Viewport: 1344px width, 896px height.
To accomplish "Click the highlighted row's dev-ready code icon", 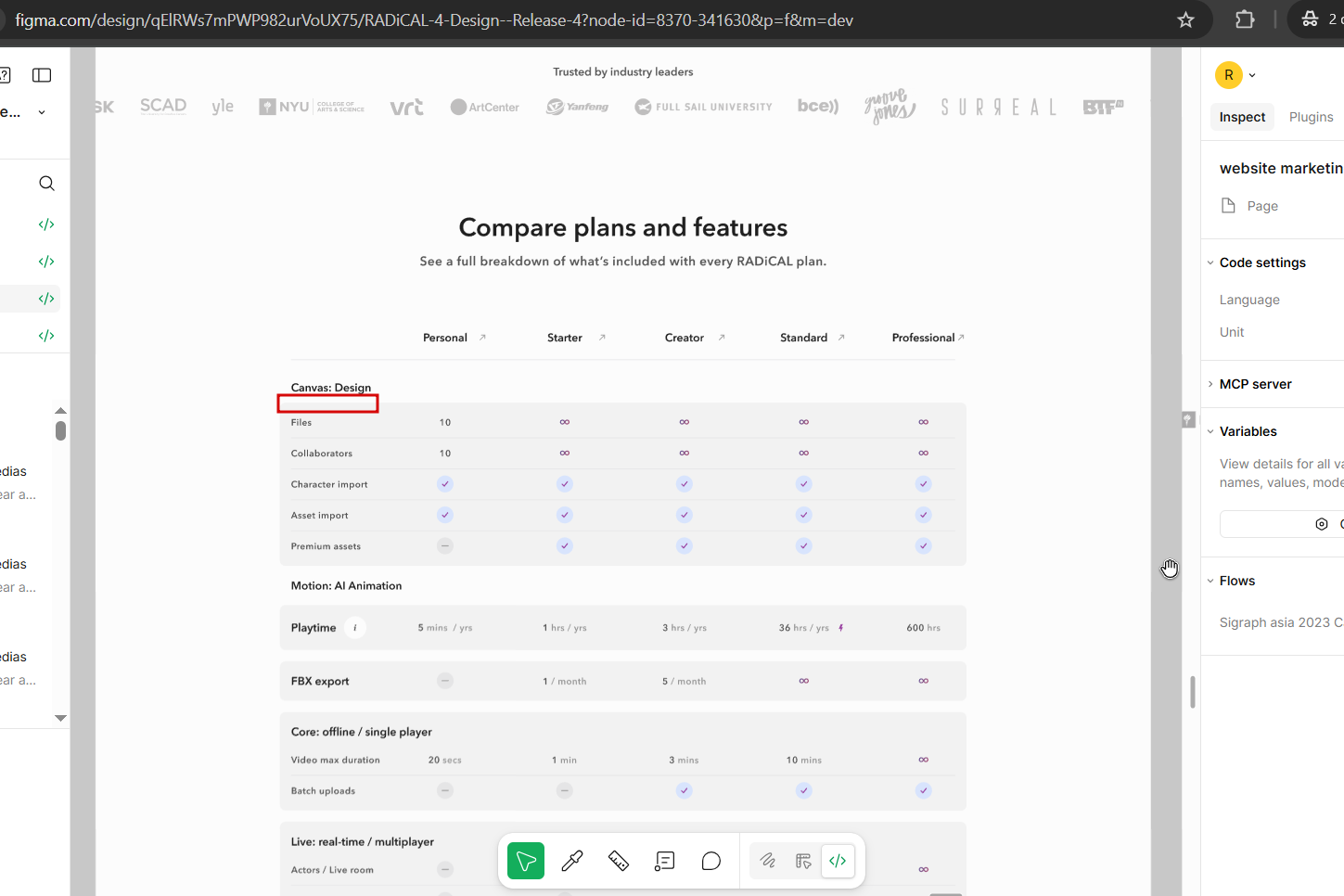I will click(x=46, y=299).
